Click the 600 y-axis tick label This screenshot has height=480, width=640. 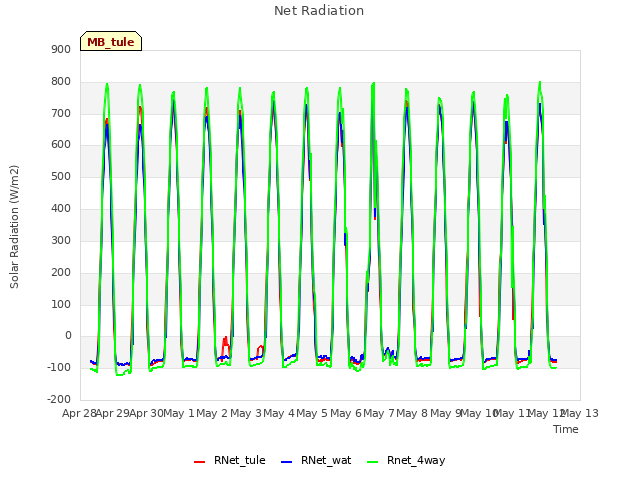61,145
